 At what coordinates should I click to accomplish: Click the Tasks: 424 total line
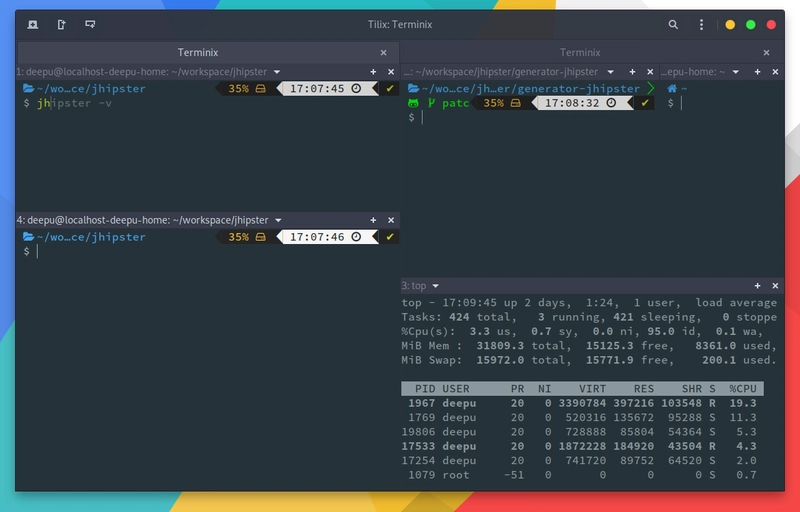pos(589,317)
